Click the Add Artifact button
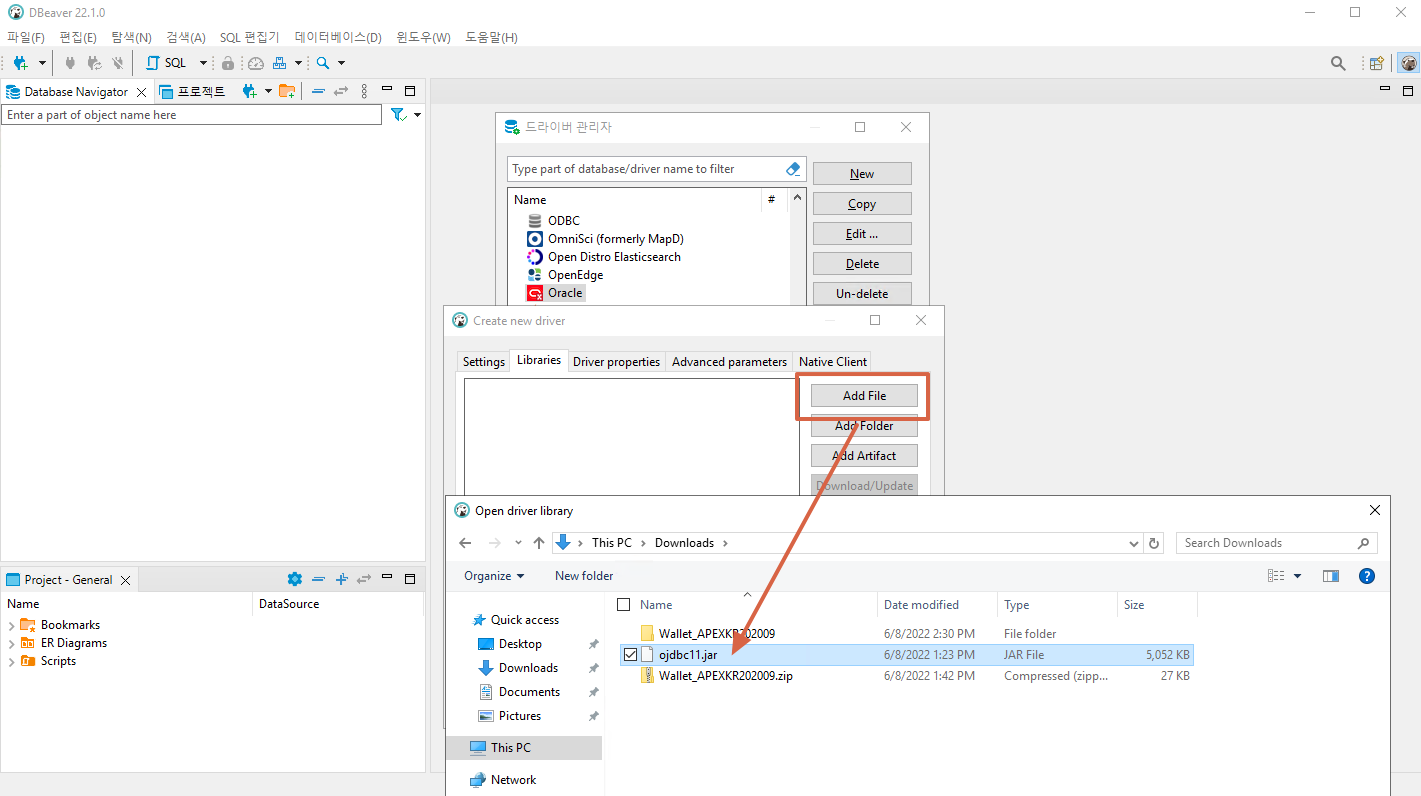 pos(864,455)
